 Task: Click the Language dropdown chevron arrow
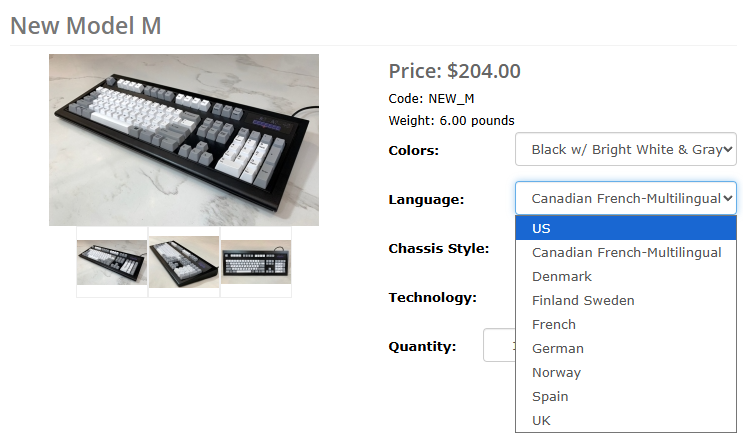point(728,198)
